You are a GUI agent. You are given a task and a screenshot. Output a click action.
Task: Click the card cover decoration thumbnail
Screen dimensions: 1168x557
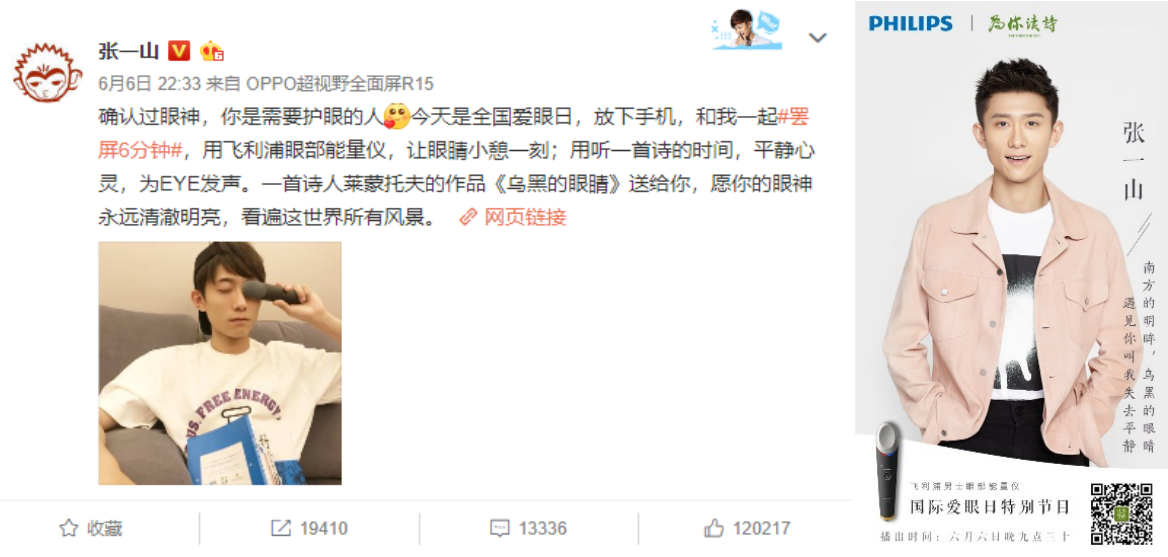[746, 30]
